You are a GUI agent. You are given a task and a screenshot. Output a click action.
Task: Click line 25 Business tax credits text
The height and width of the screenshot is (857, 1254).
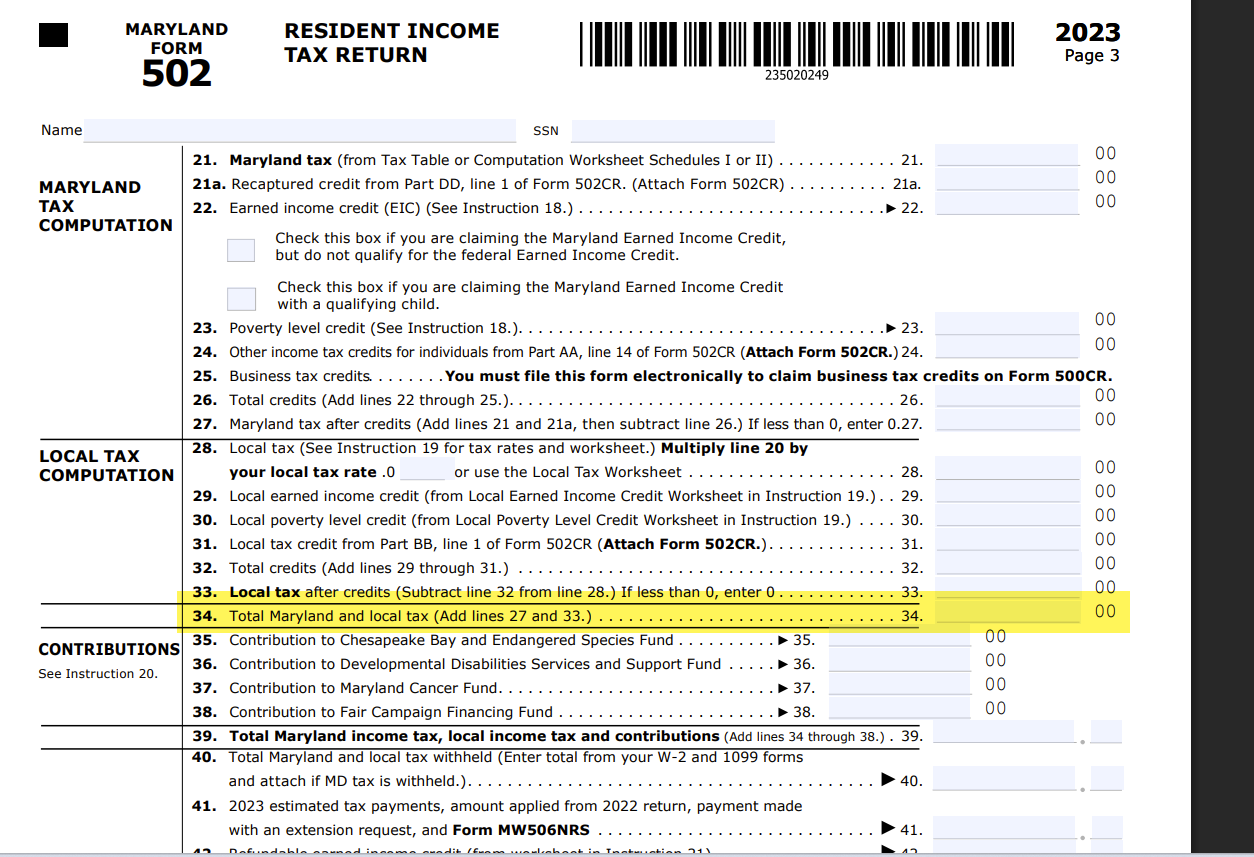point(300,376)
